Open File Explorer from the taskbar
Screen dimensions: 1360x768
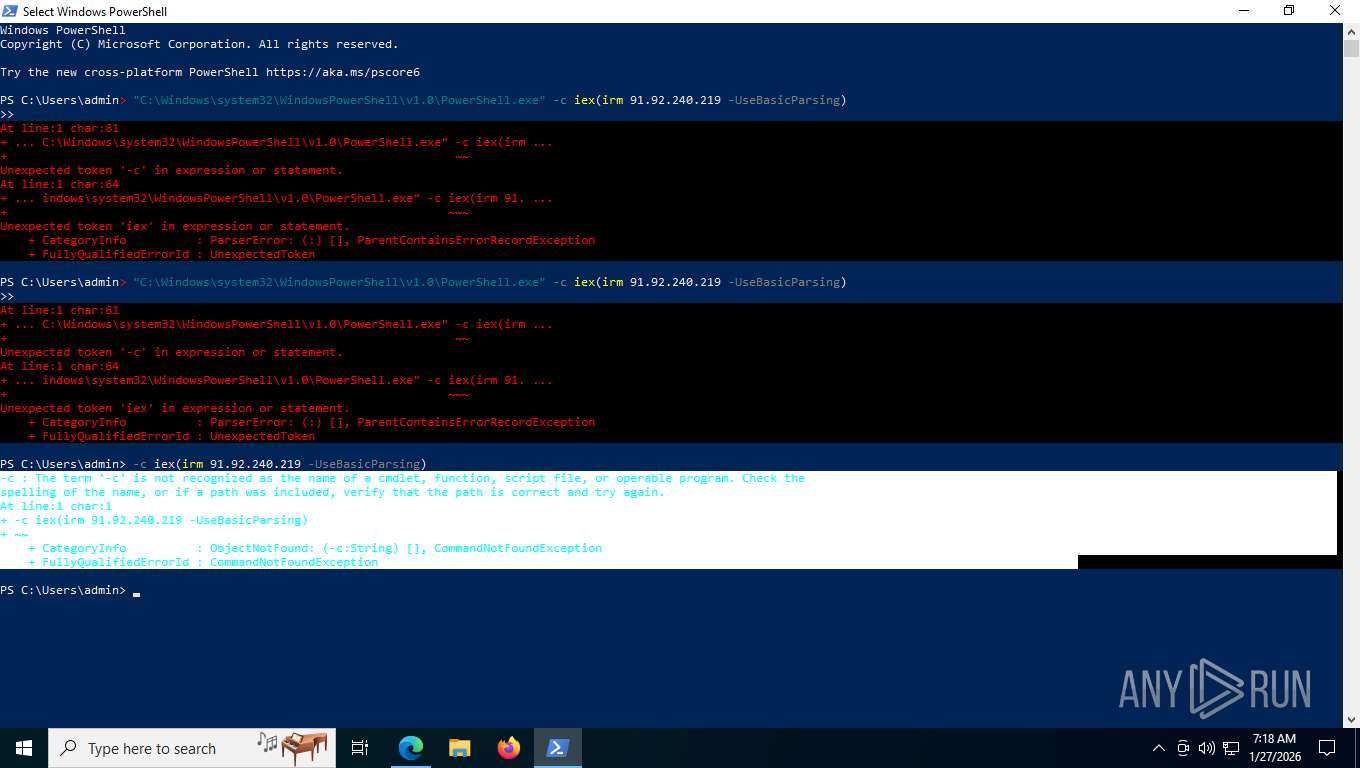459,748
